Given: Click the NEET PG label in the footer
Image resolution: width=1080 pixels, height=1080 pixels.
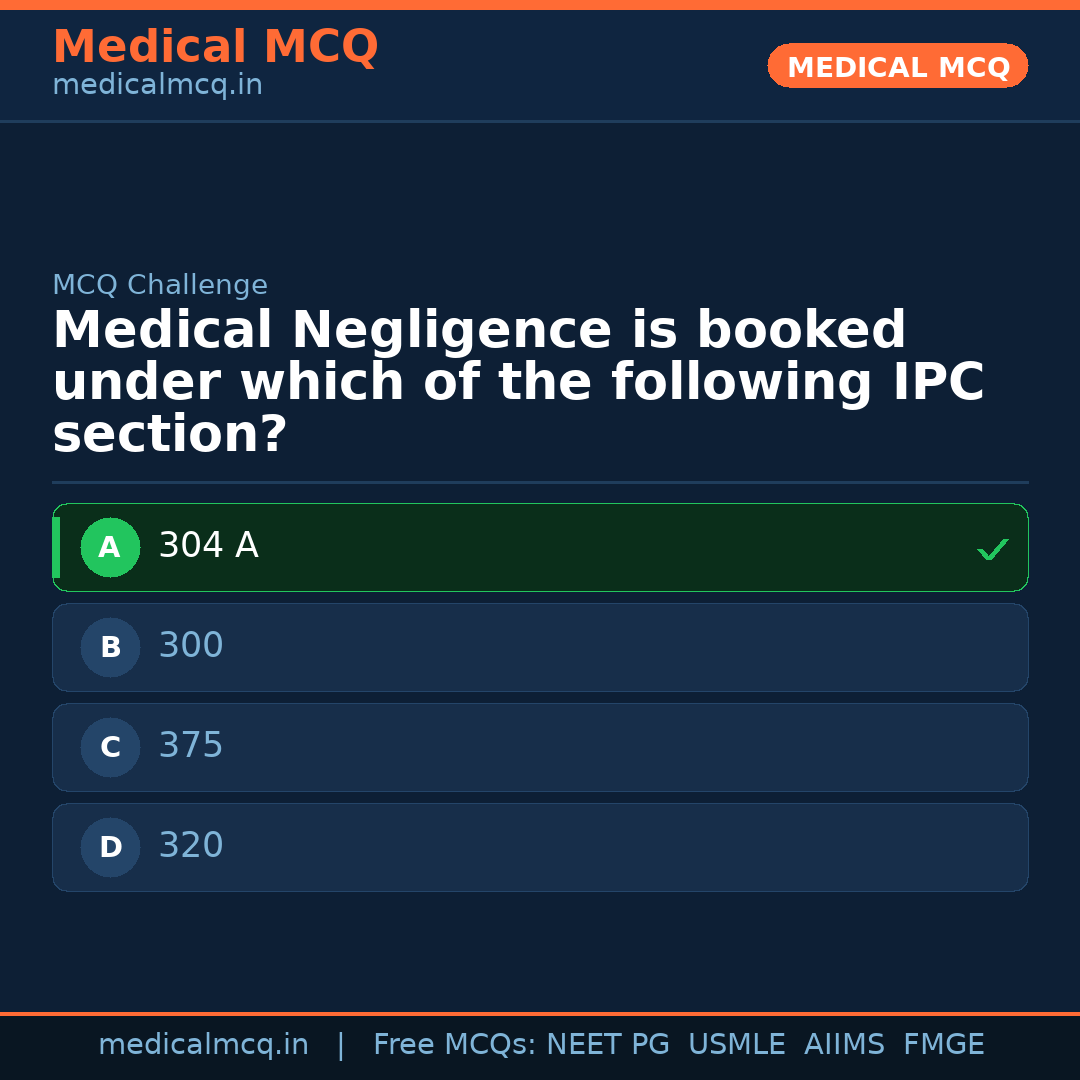Looking at the screenshot, I should [607, 1043].
